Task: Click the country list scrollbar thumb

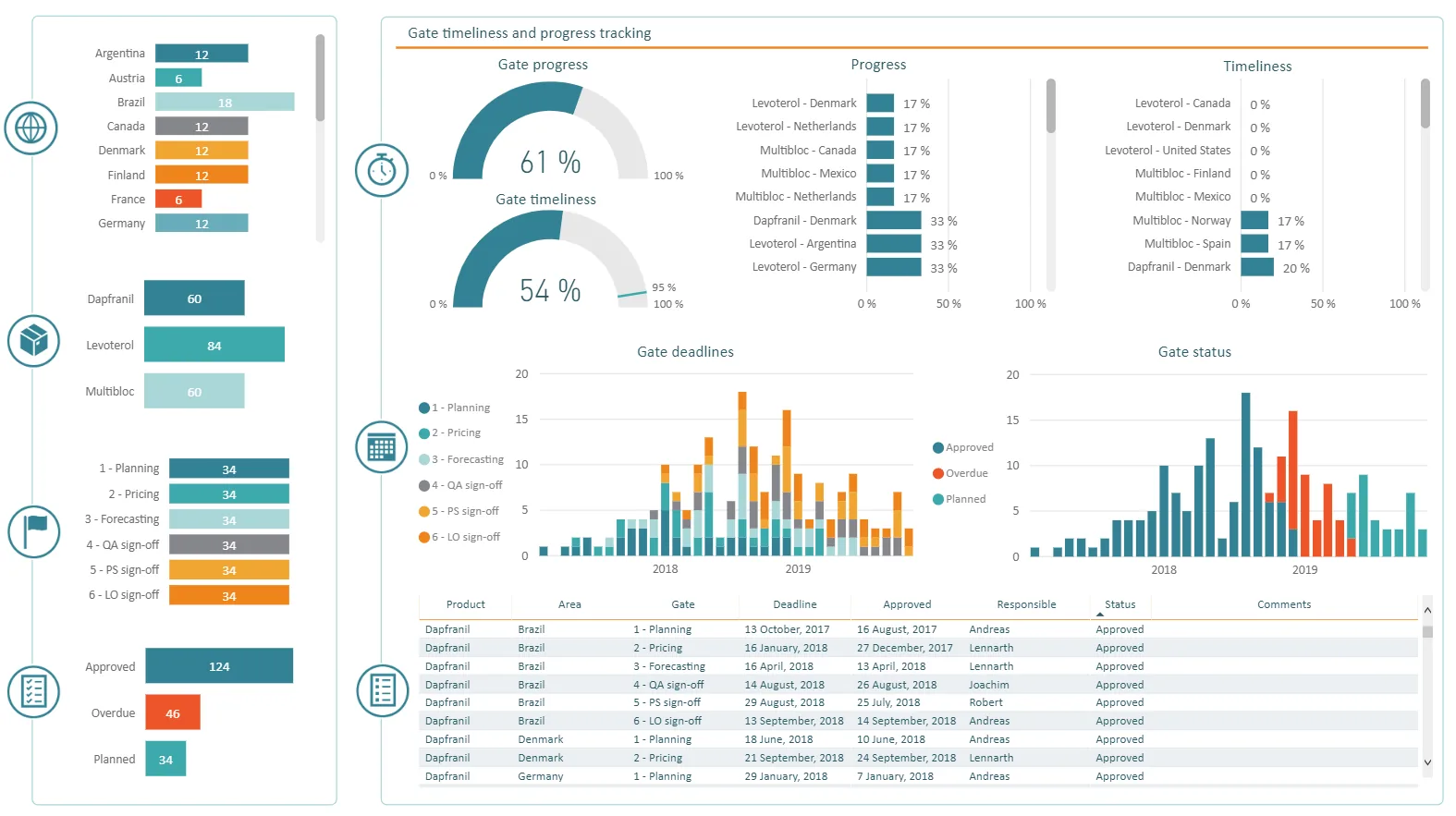Action: [320, 78]
